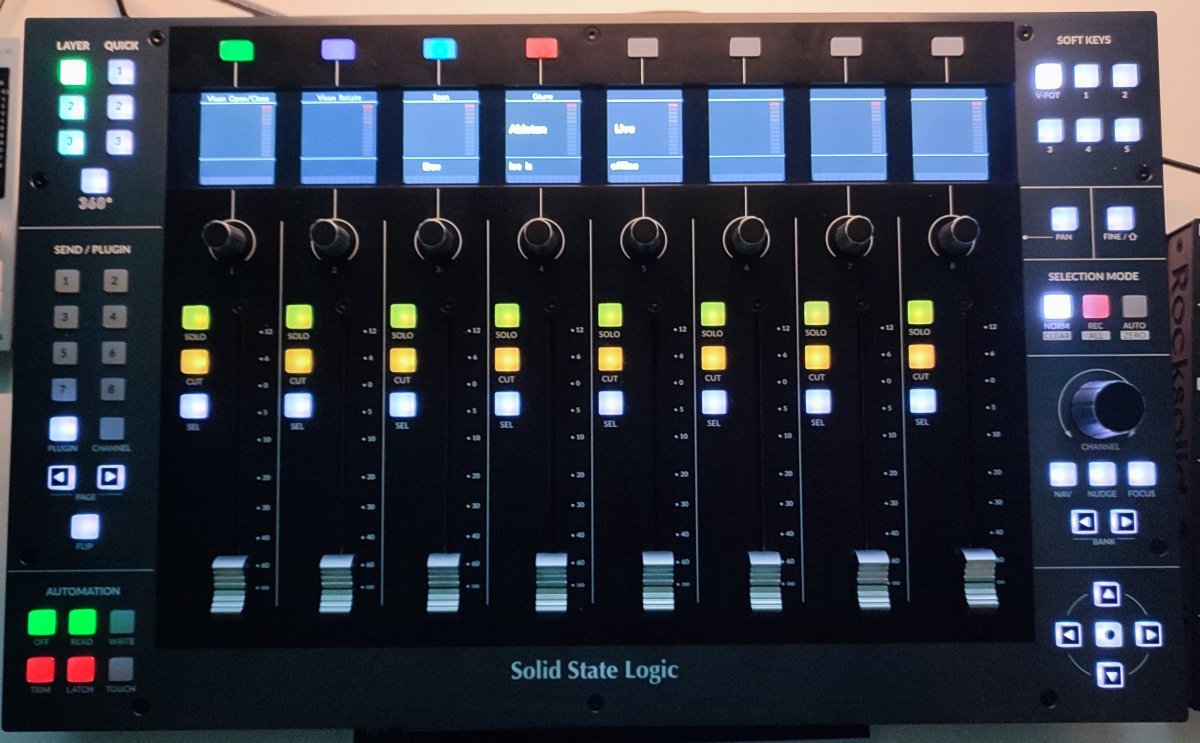Solo channel 2
This screenshot has width=1200, height=743.
[299, 317]
